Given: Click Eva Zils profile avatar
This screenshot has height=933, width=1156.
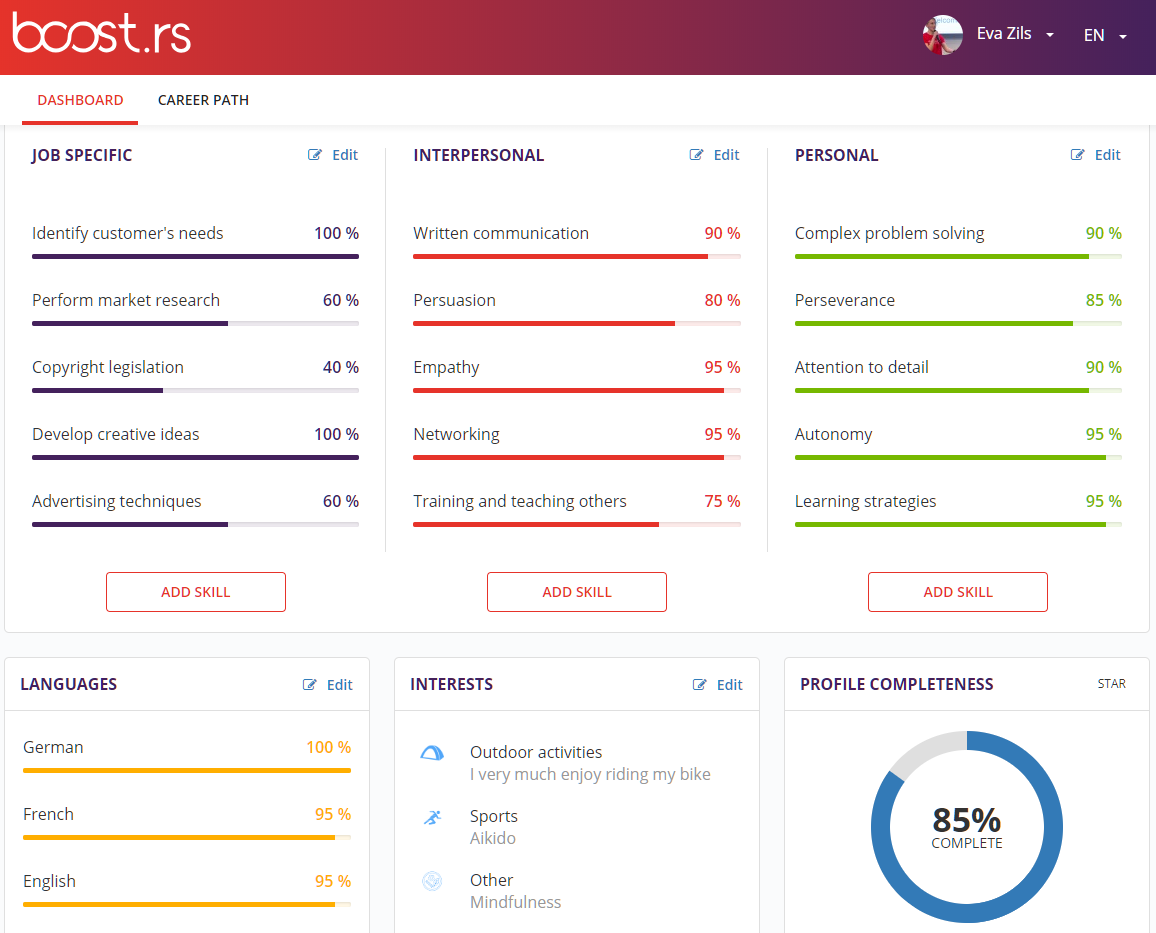Looking at the screenshot, I should [942, 35].
